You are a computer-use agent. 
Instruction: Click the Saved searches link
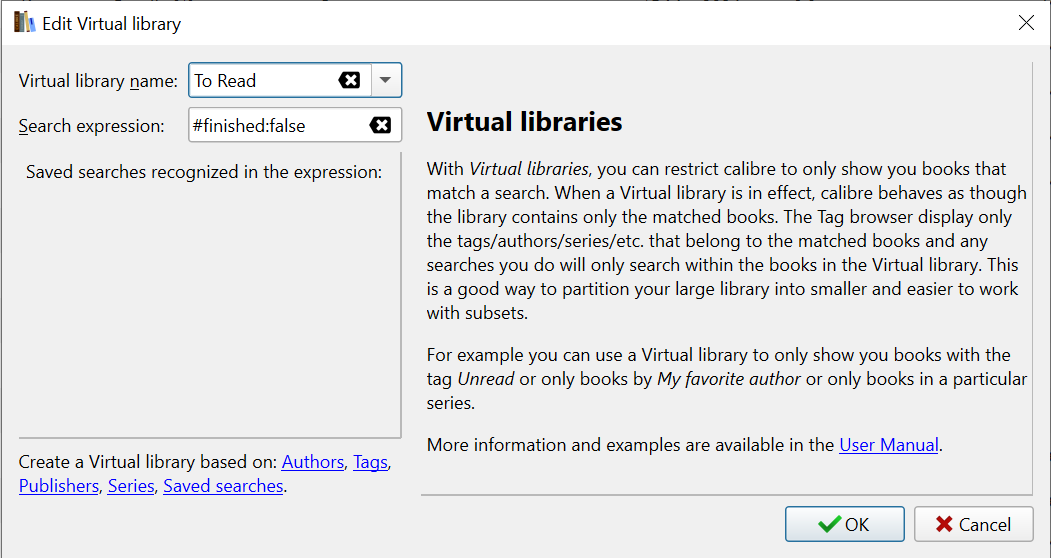click(223, 486)
